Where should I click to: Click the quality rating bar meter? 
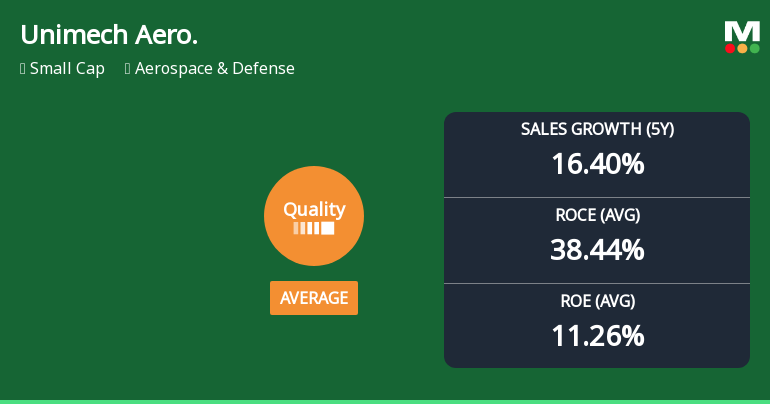click(313, 228)
